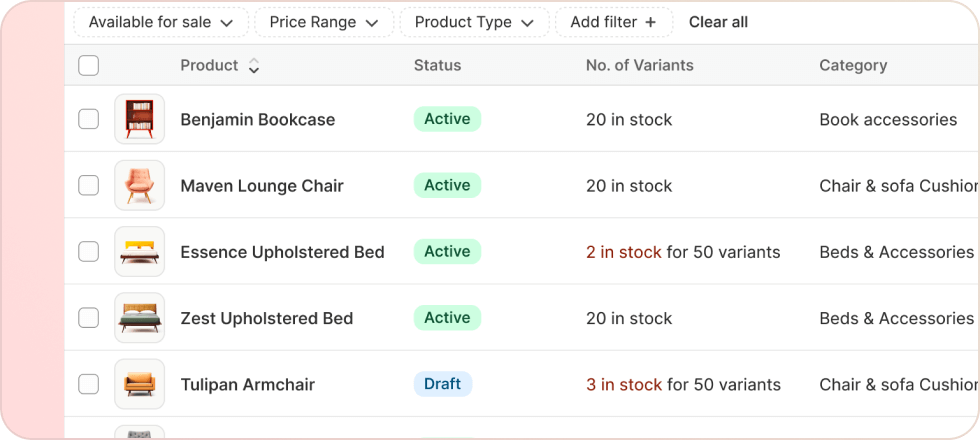980x440 pixels.
Task: Click the Category column header
Action: (x=852, y=66)
